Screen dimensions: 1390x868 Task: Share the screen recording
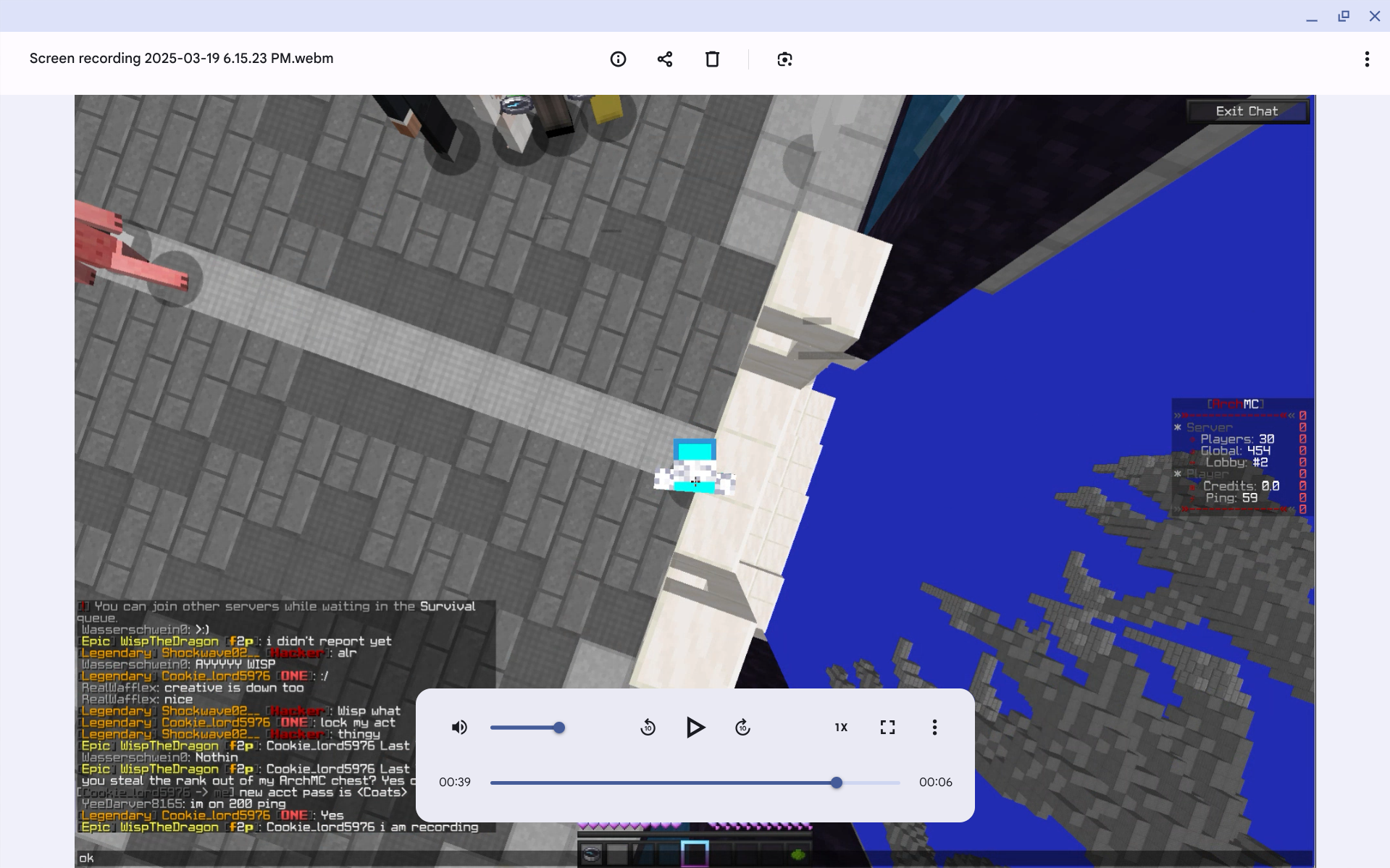[x=665, y=59]
